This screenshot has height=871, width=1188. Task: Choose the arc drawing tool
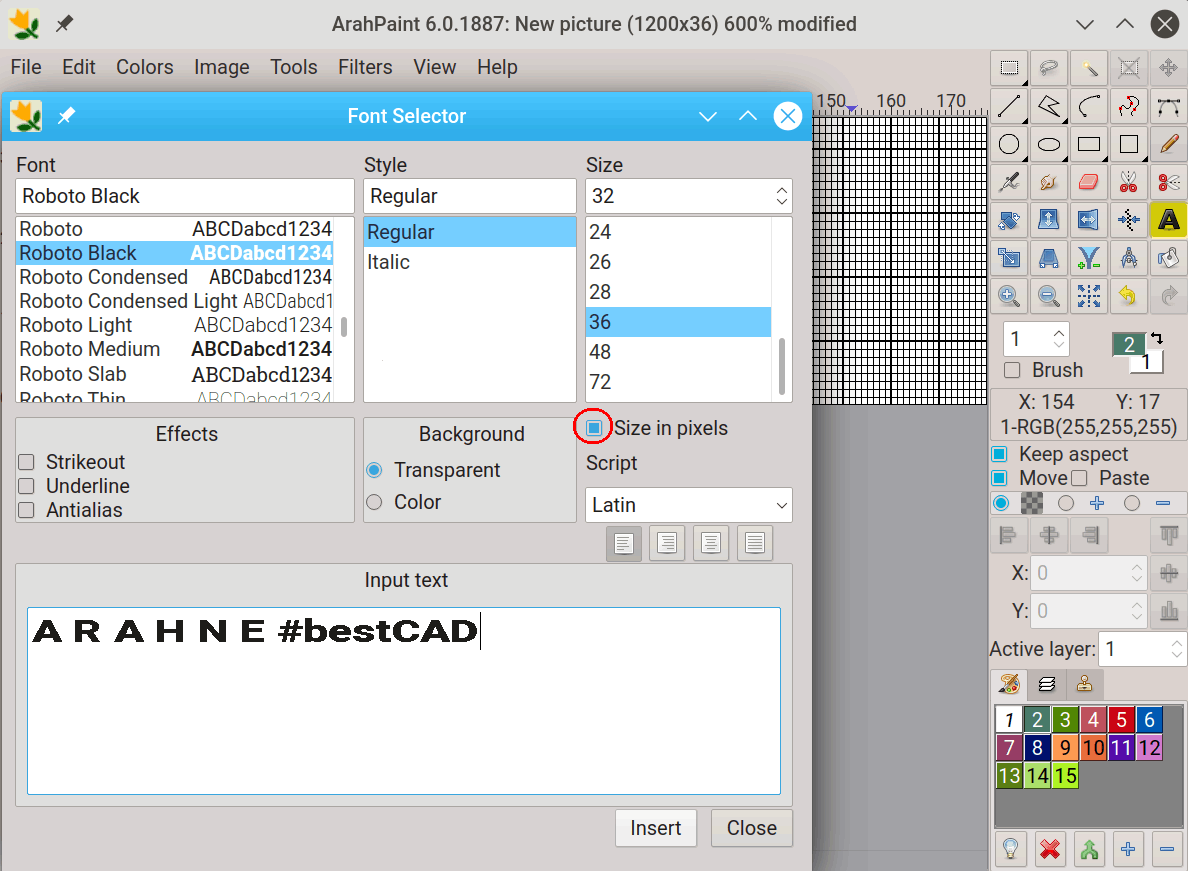coord(1089,106)
